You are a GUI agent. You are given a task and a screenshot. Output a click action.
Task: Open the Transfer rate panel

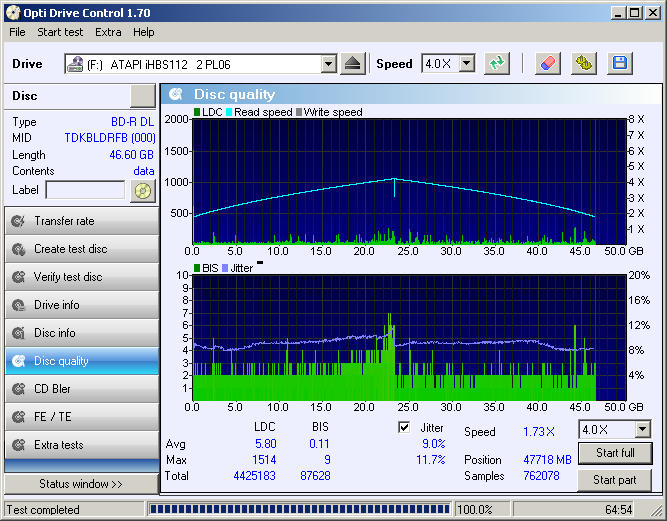point(82,221)
